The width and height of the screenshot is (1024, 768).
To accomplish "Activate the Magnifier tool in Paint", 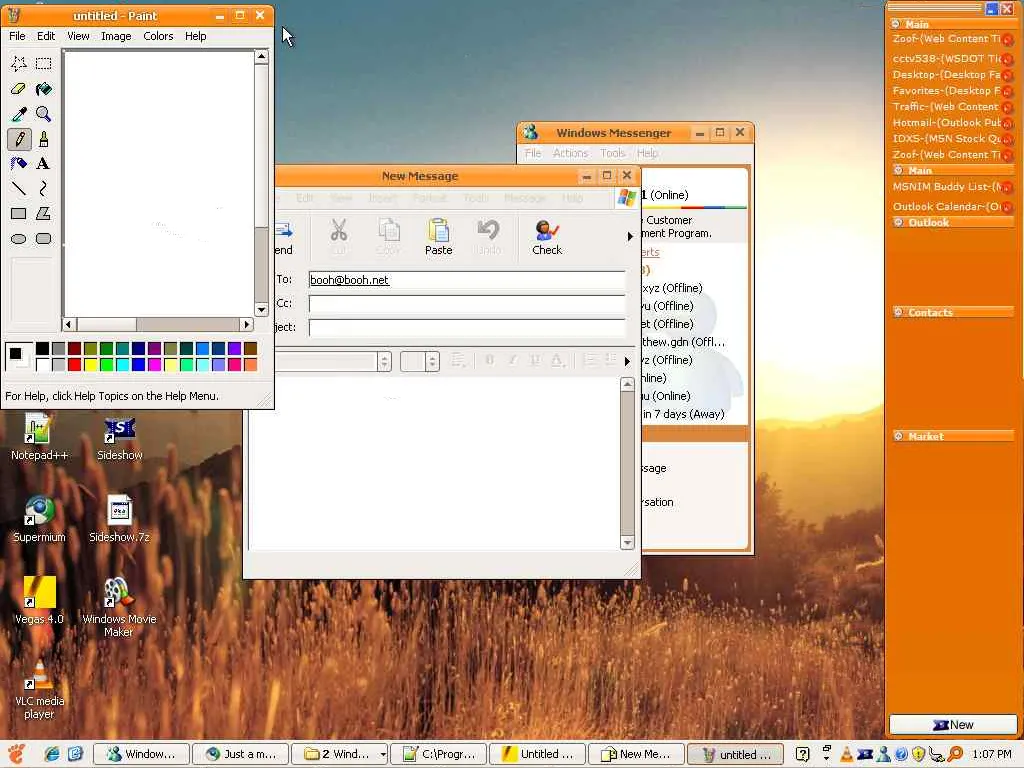I will coord(44,114).
